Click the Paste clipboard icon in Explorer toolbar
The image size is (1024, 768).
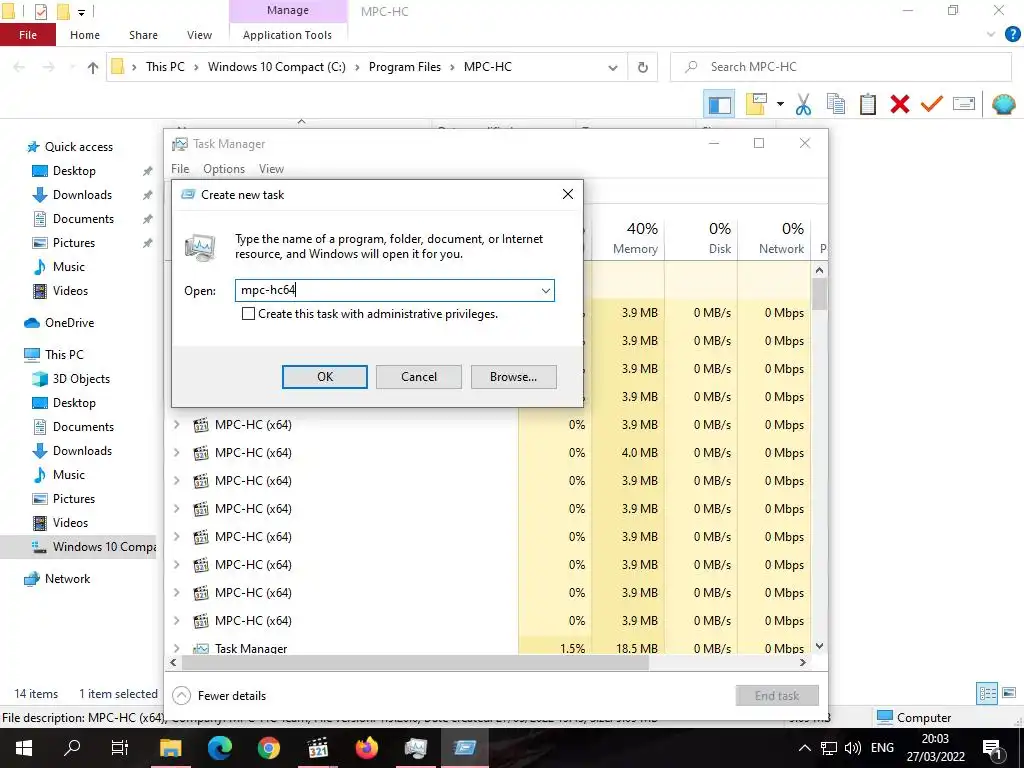[x=868, y=104]
